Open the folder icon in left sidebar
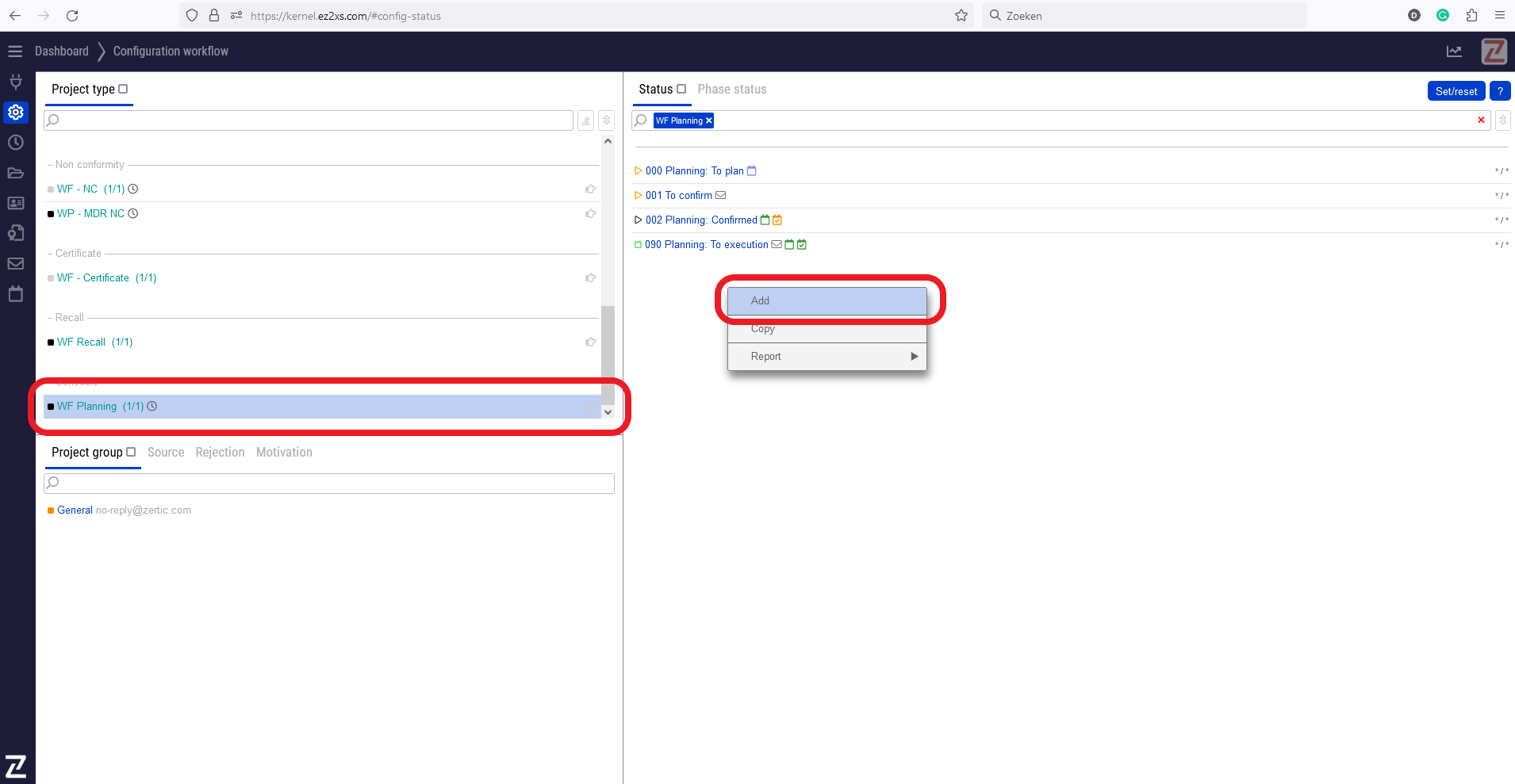Screen dimensions: 1515x784 [x=15, y=173]
